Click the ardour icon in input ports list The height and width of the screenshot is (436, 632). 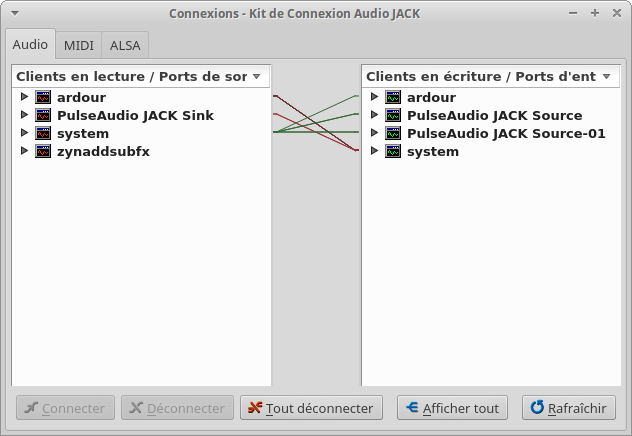(393, 97)
